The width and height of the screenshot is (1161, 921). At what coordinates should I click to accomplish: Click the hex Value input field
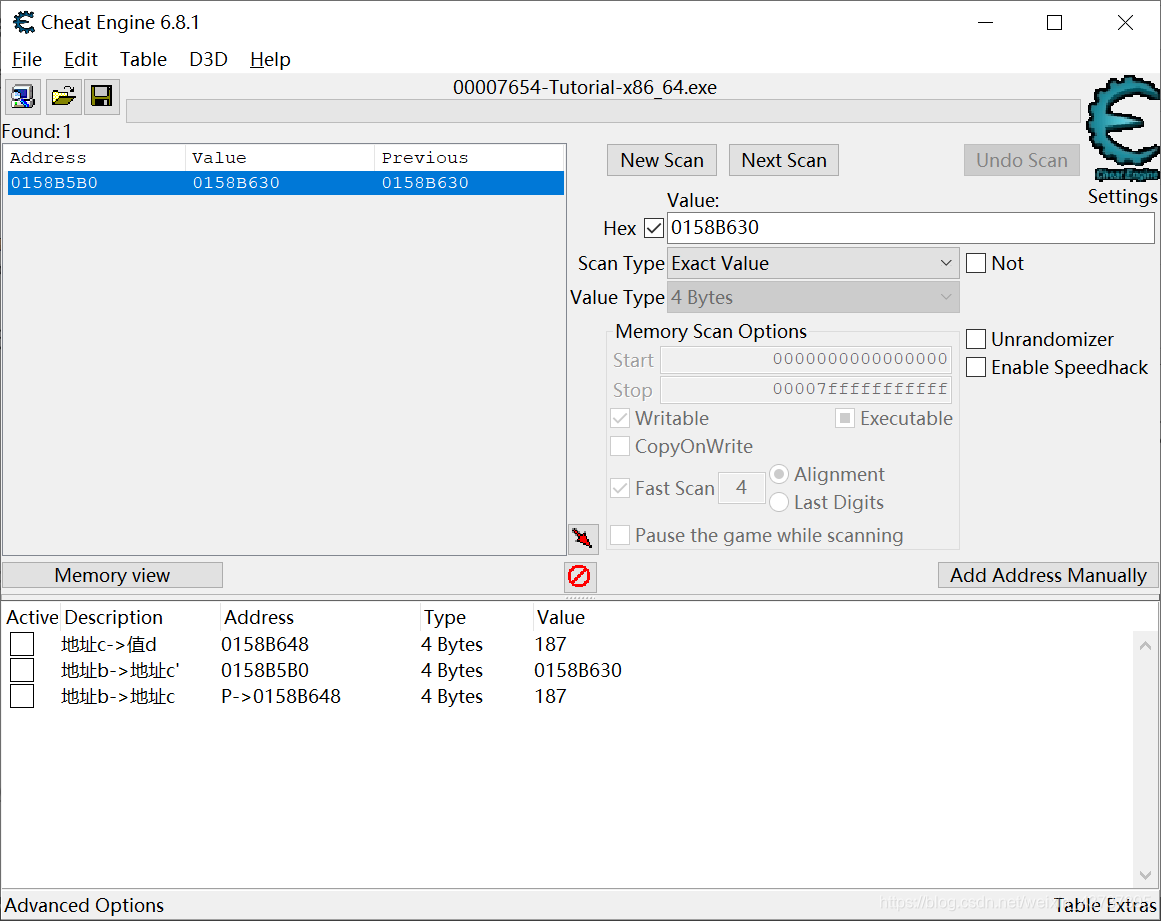point(911,228)
